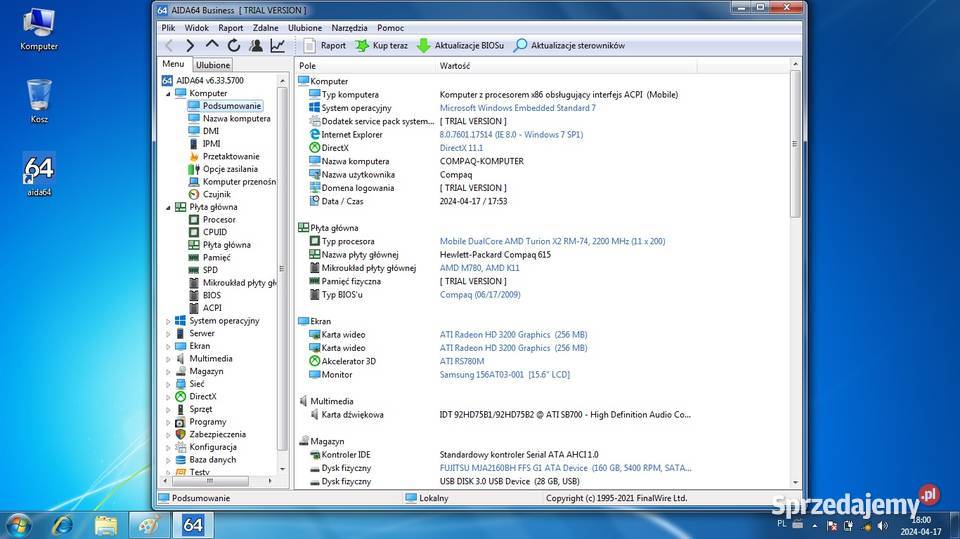
Task: Select Pamięć in the tree
Action: [x=217, y=257]
